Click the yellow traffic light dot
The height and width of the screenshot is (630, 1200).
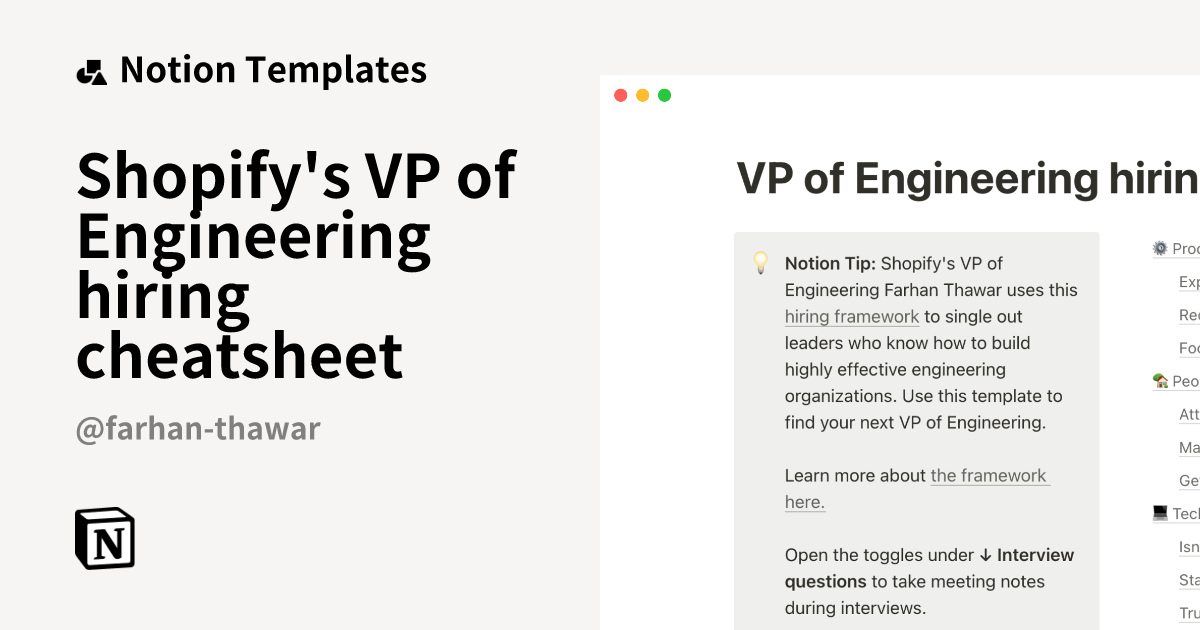tap(642, 94)
